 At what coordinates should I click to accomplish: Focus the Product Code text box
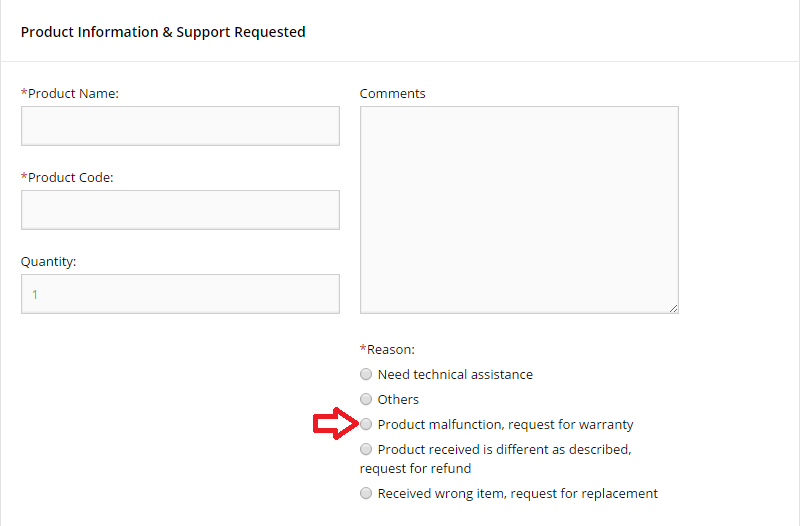click(x=180, y=210)
